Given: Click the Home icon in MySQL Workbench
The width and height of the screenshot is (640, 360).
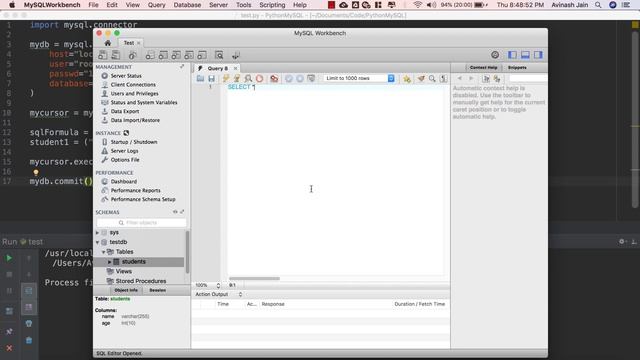Looking at the screenshot, I should click(107, 43).
